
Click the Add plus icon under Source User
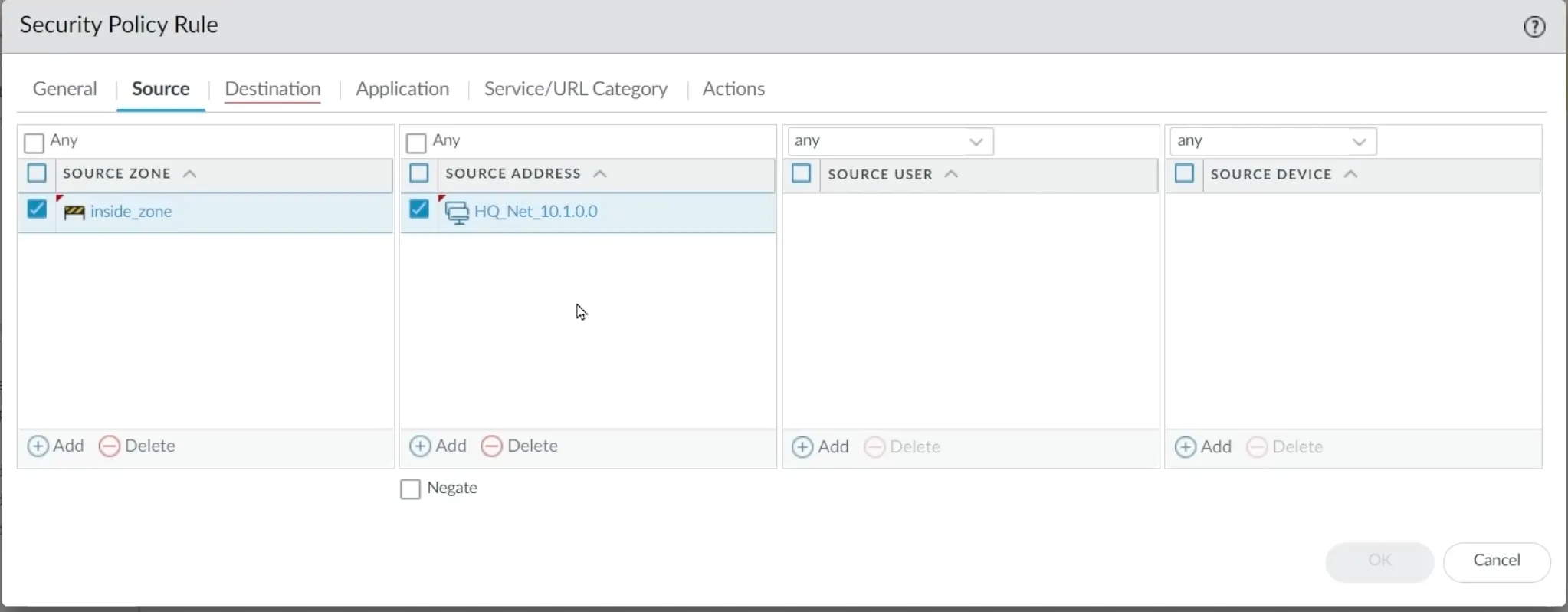pos(802,447)
